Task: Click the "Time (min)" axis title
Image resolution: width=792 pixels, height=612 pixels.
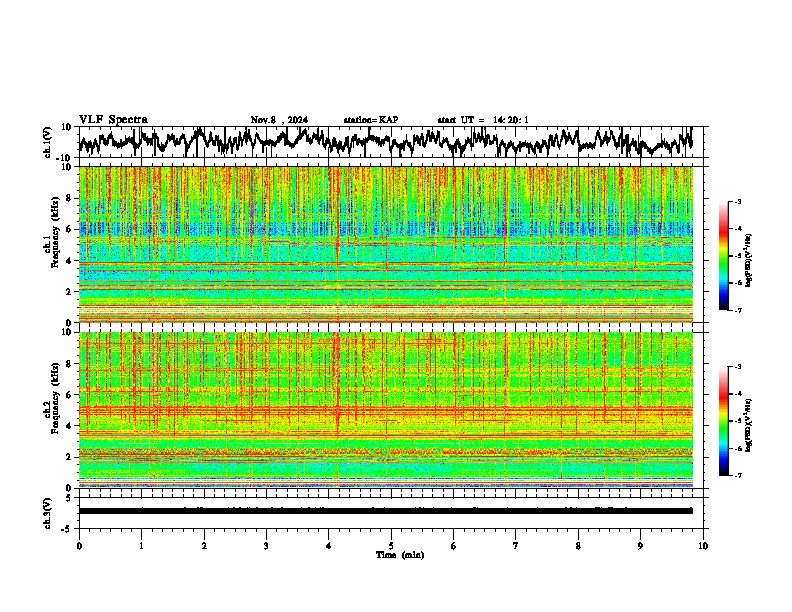Action: pos(400,554)
